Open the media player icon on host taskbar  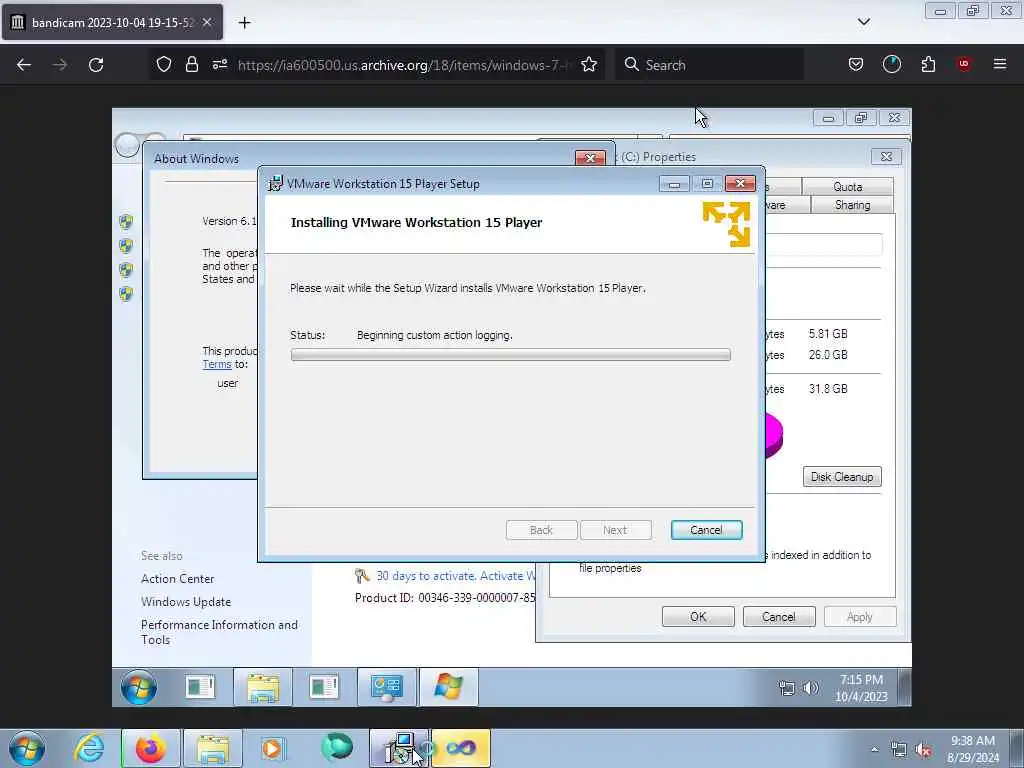[273, 748]
